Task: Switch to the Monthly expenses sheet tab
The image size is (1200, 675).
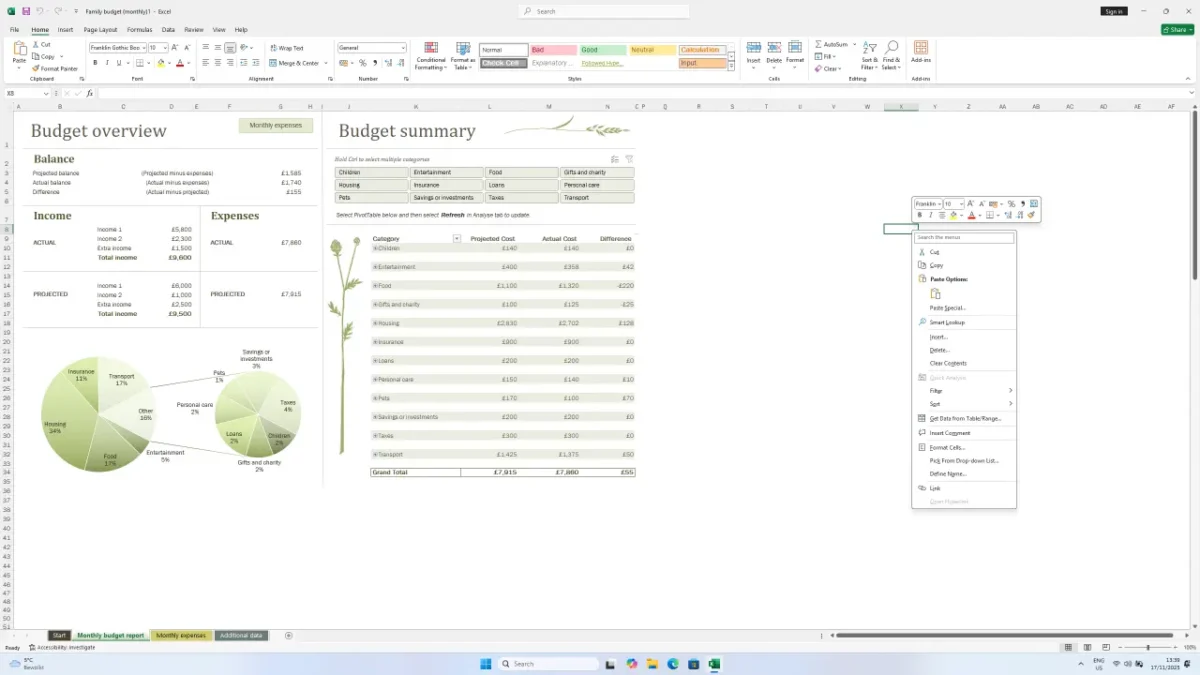Action: tap(180, 635)
